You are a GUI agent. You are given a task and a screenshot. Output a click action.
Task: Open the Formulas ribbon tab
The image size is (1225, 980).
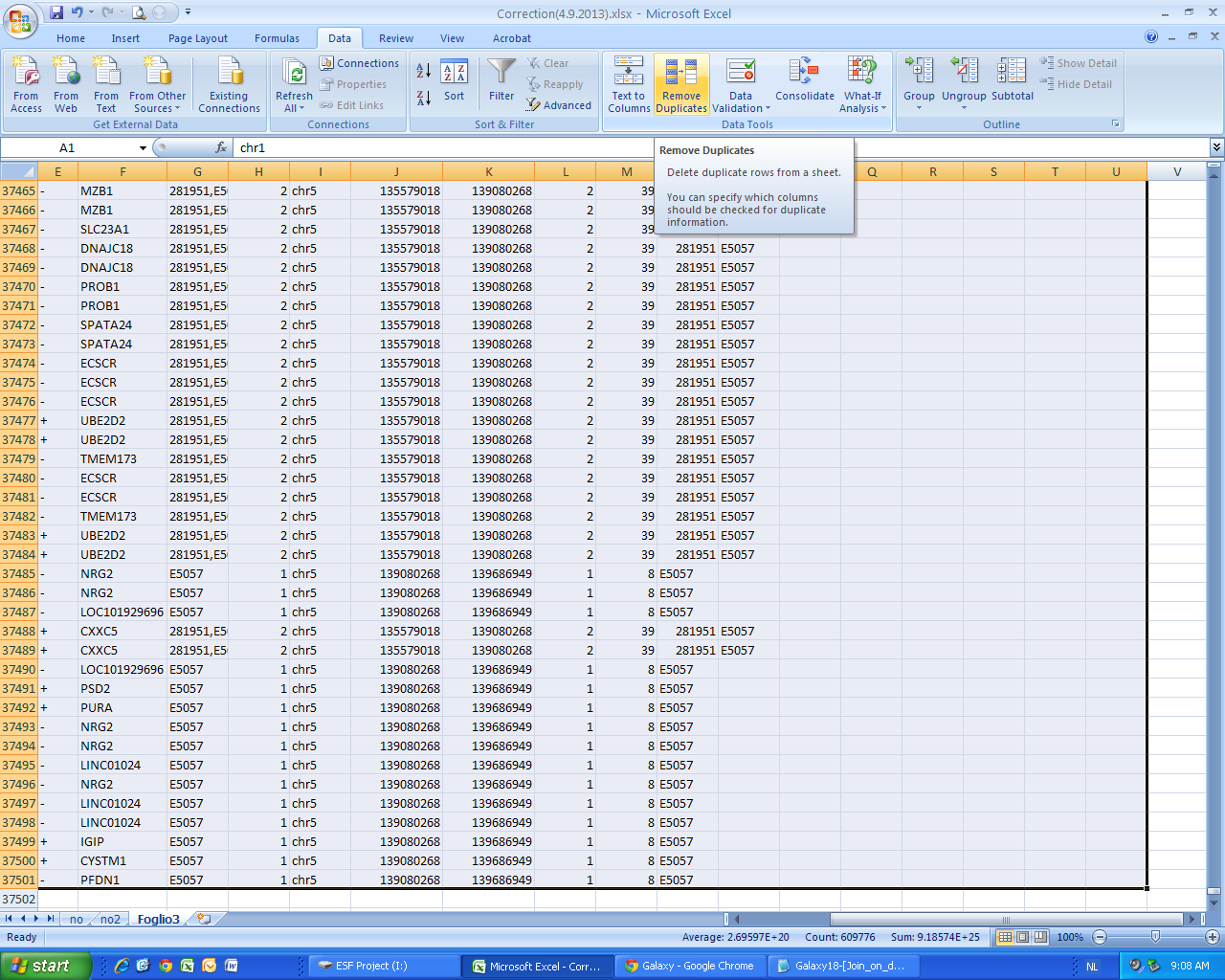(x=277, y=38)
